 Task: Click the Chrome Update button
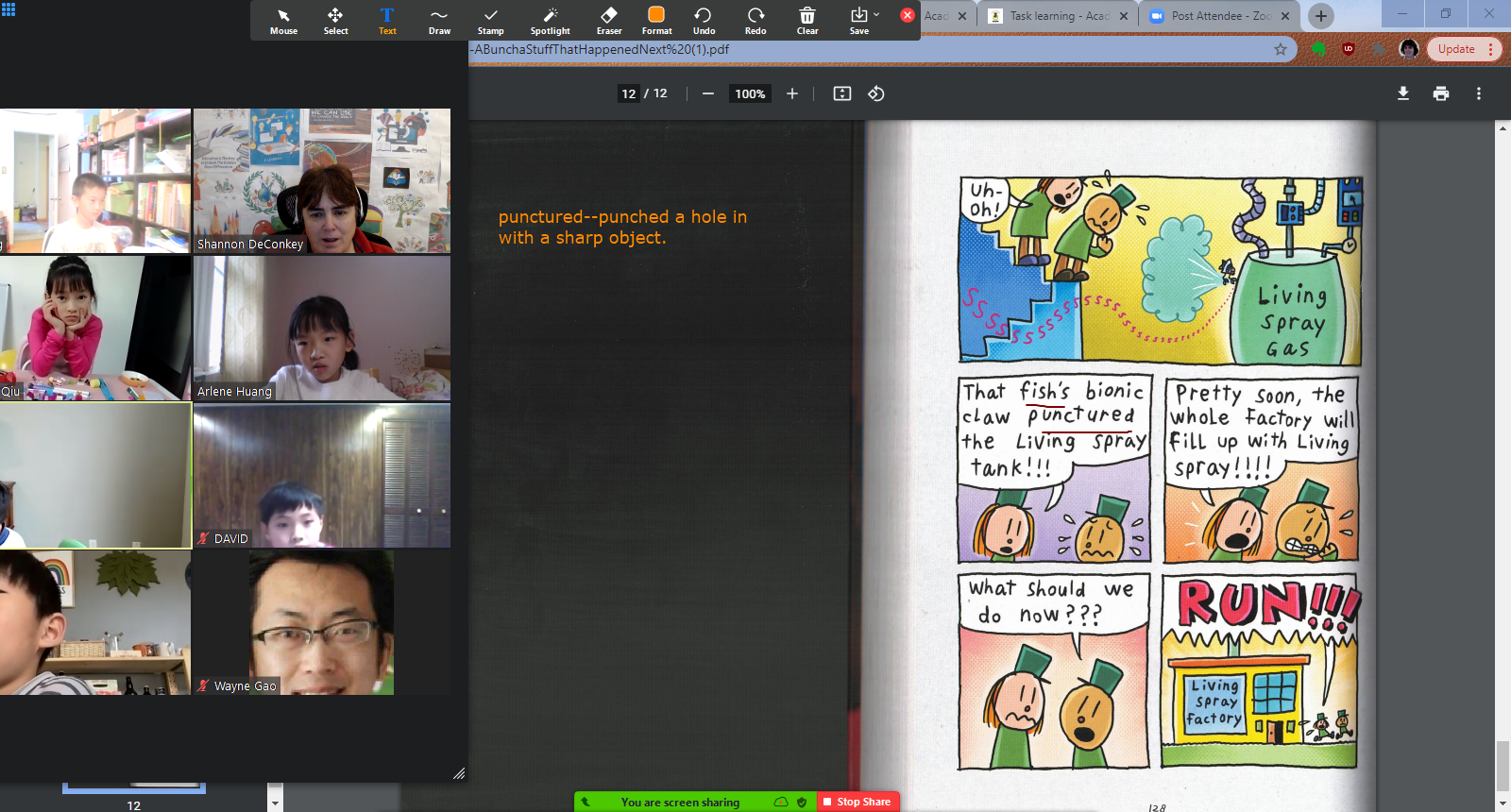[x=1464, y=49]
